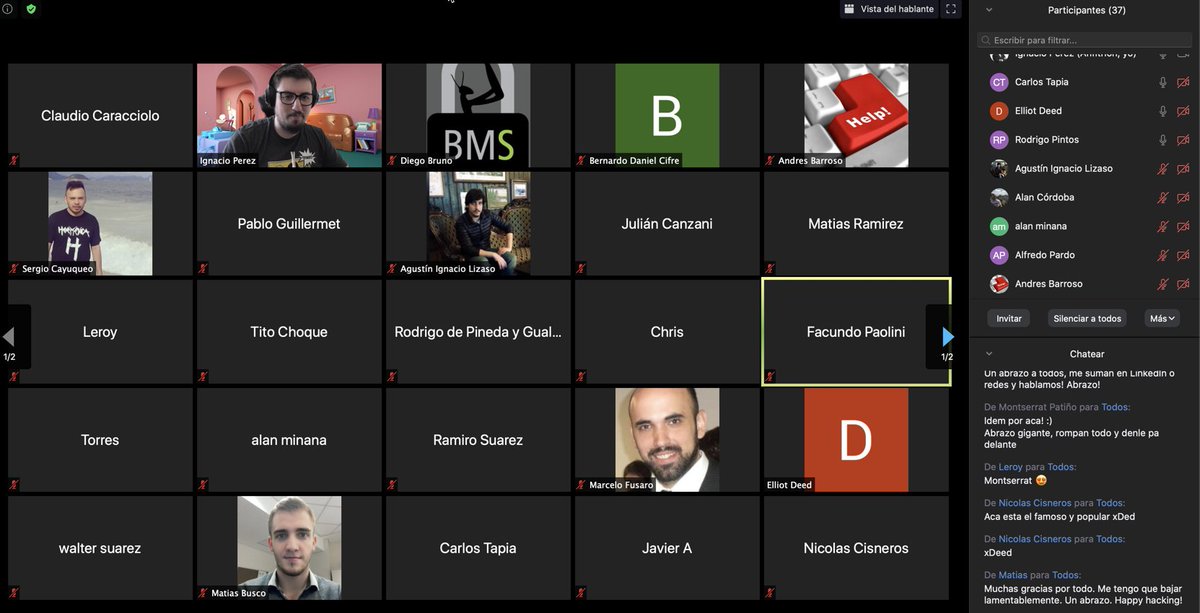Click Alfredo Pardo's camera-off icon
This screenshot has width=1200, height=613.
point(1183,255)
